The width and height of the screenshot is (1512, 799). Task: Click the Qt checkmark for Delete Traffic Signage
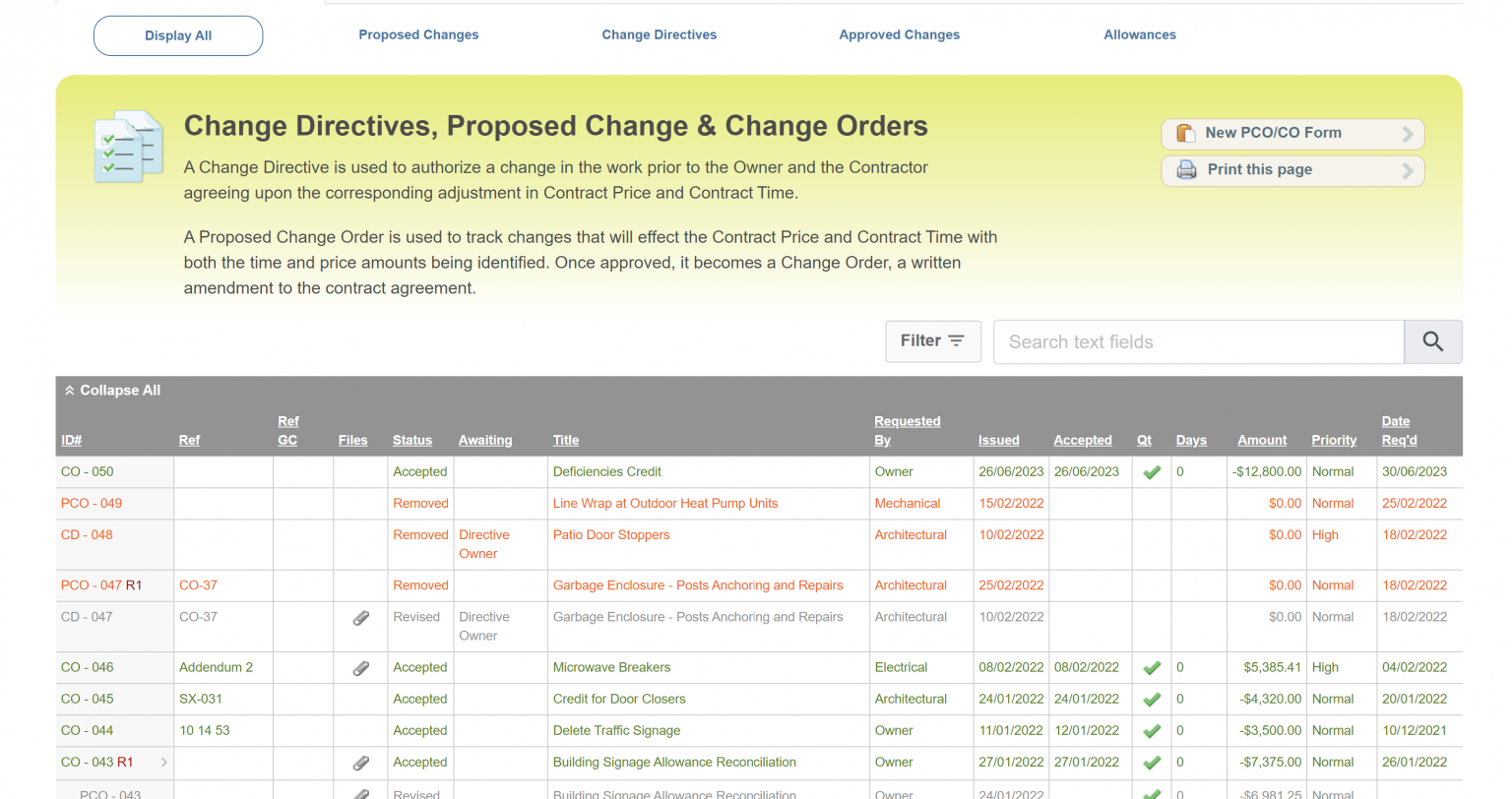[x=1151, y=731]
